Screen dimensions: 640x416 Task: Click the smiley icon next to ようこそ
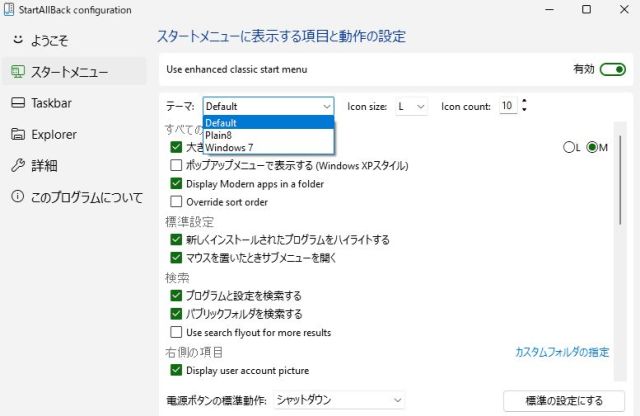coord(18,40)
